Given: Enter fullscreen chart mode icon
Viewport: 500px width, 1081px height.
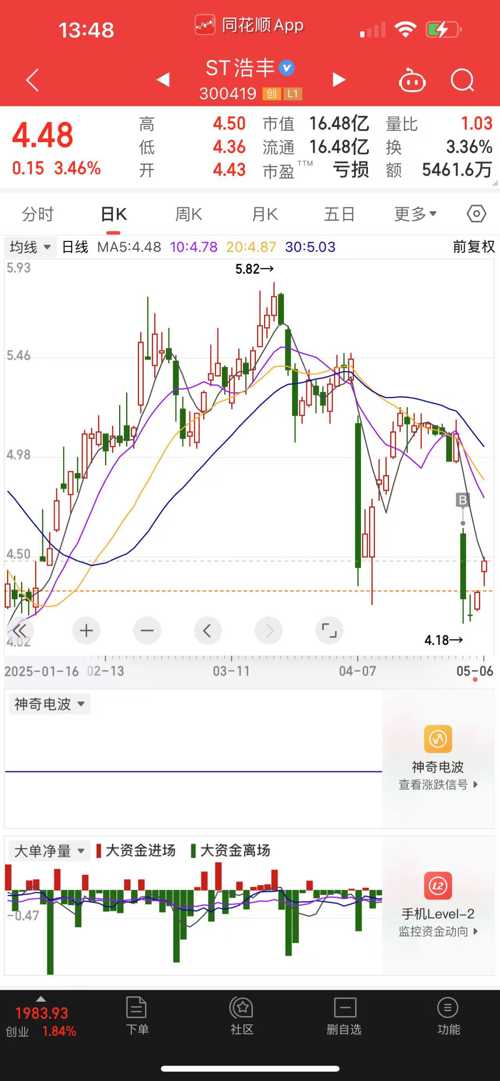Looking at the screenshot, I should point(329,630).
